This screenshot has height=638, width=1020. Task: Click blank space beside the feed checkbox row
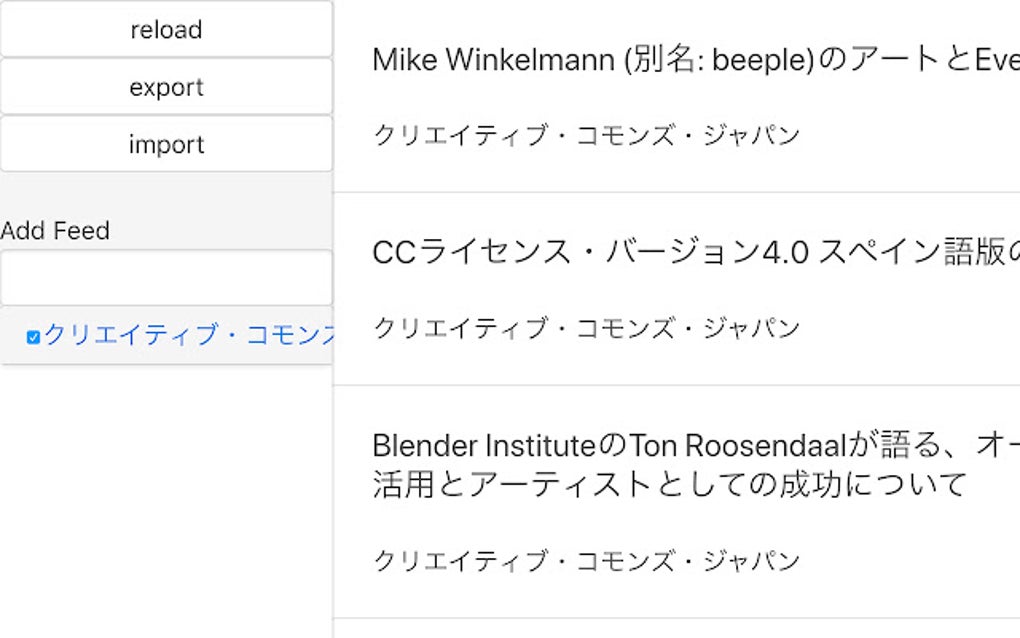point(14,337)
